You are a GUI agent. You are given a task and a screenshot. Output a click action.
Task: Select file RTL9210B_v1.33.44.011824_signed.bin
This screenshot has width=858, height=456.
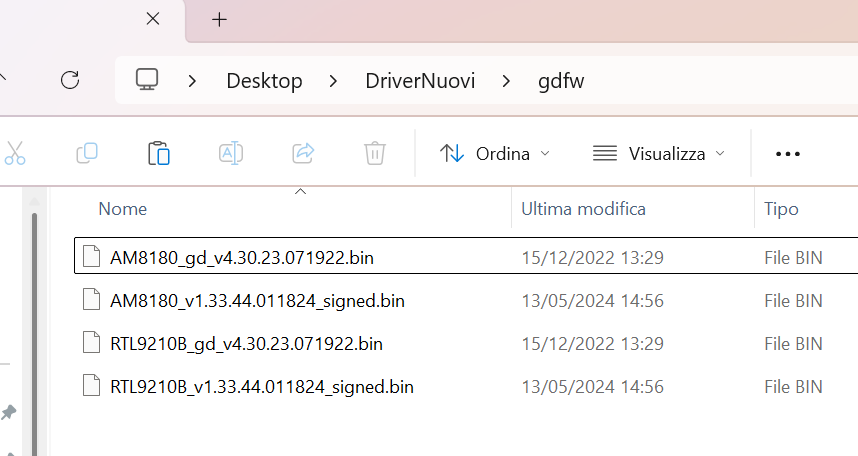pyautogui.click(x=262, y=386)
